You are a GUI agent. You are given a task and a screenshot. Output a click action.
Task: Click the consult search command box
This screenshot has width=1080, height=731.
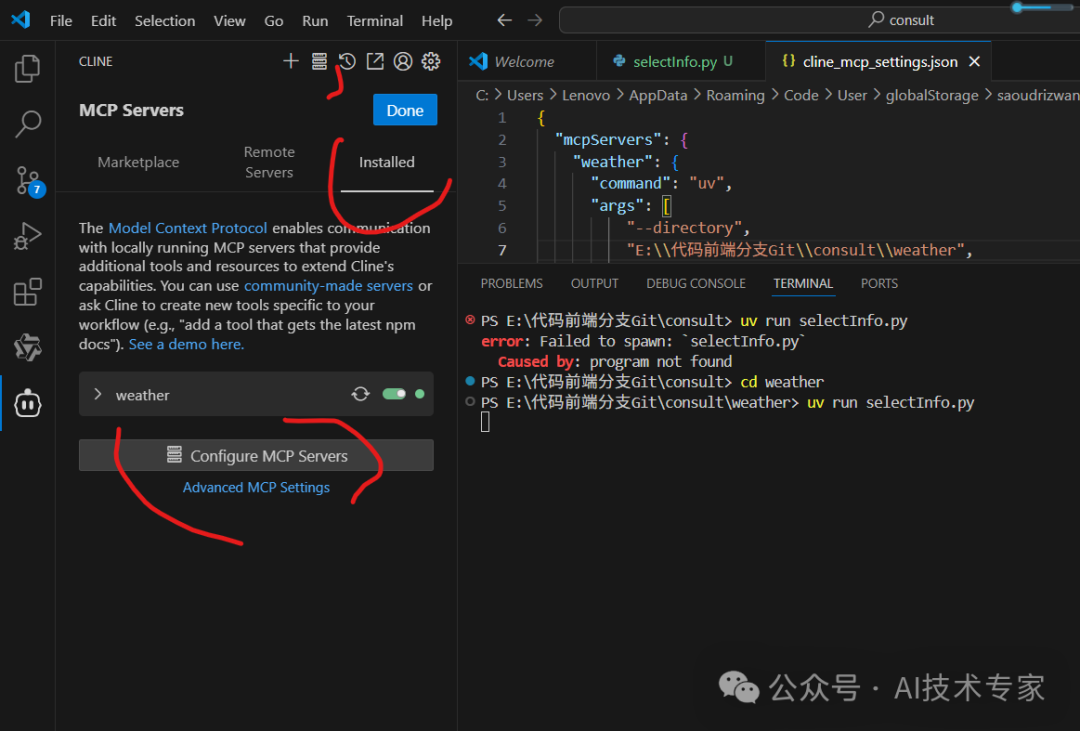(820, 20)
